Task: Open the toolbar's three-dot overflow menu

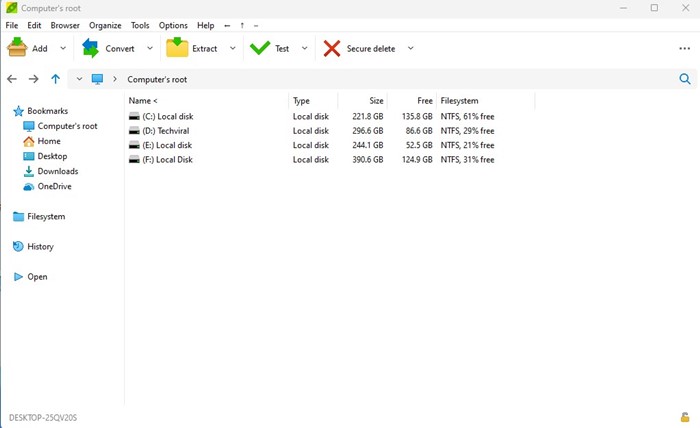Action: [684, 48]
